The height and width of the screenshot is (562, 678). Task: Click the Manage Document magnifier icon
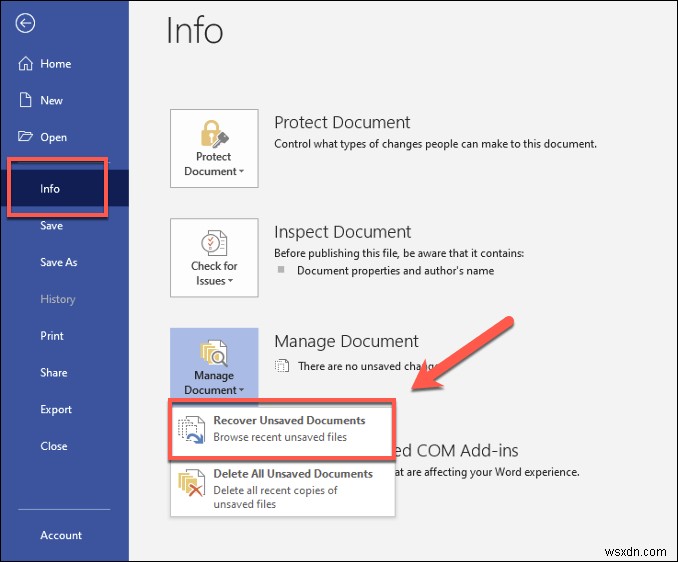pos(214,353)
